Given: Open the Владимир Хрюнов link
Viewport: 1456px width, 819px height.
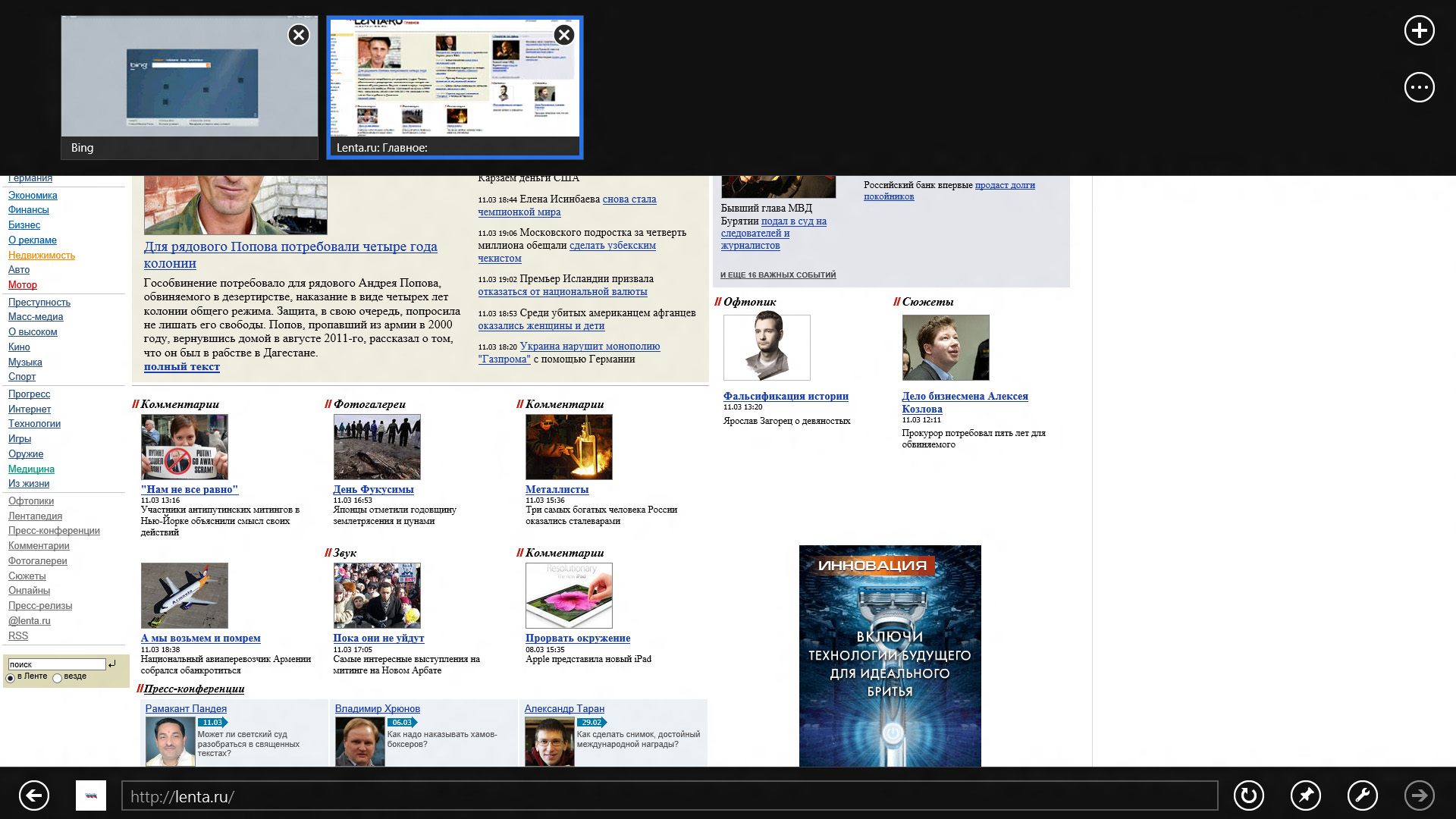Looking at the screenshot, I should coord(378,709).
